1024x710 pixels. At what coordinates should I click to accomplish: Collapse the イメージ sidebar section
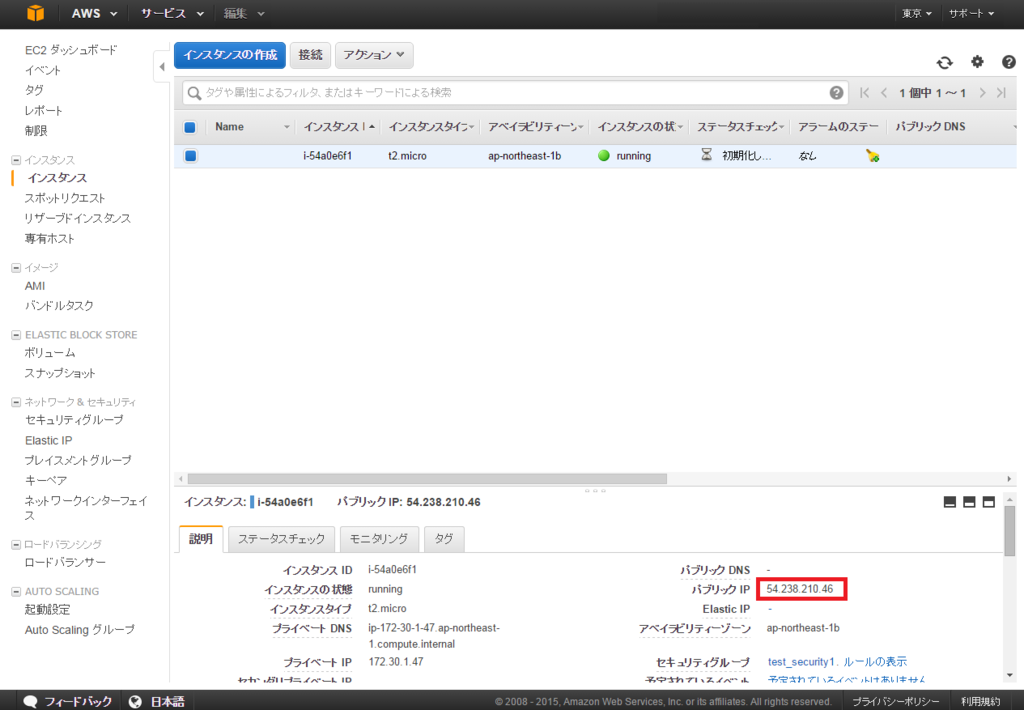[16, 268]
